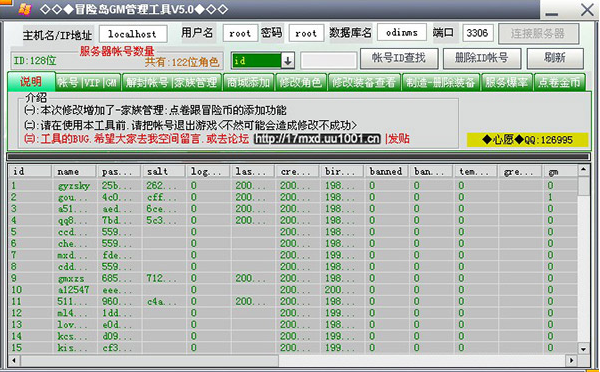This screenshot has width=600, height=372.
Task: Switch to the 商城添加 tab
Action: coord(248,82)
